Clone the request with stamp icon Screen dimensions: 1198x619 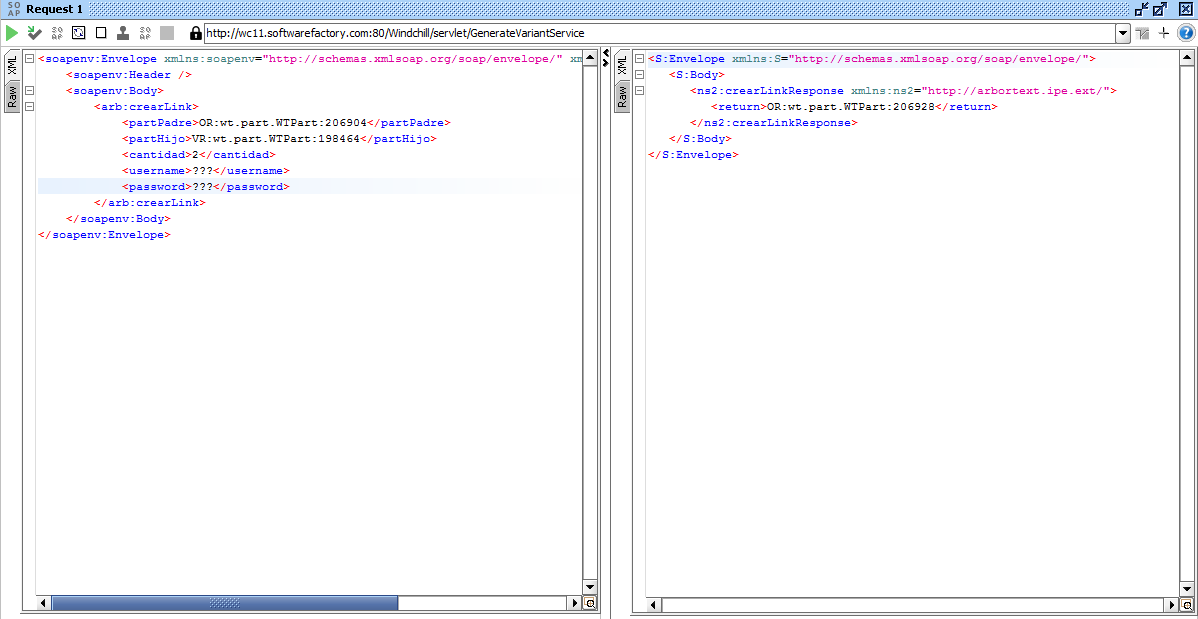[123, 33]
